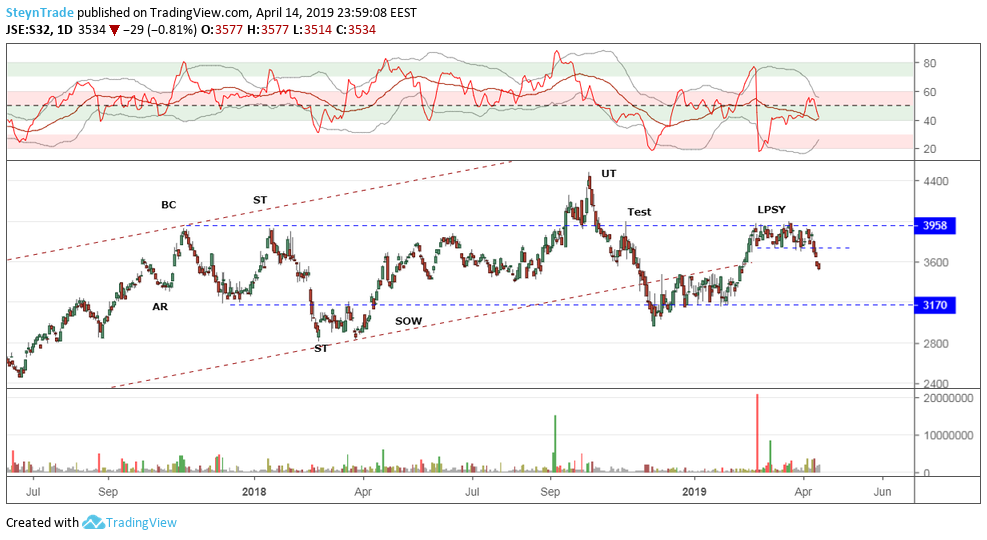Click the 20 level on oscillator axis

tap(930, 149)
